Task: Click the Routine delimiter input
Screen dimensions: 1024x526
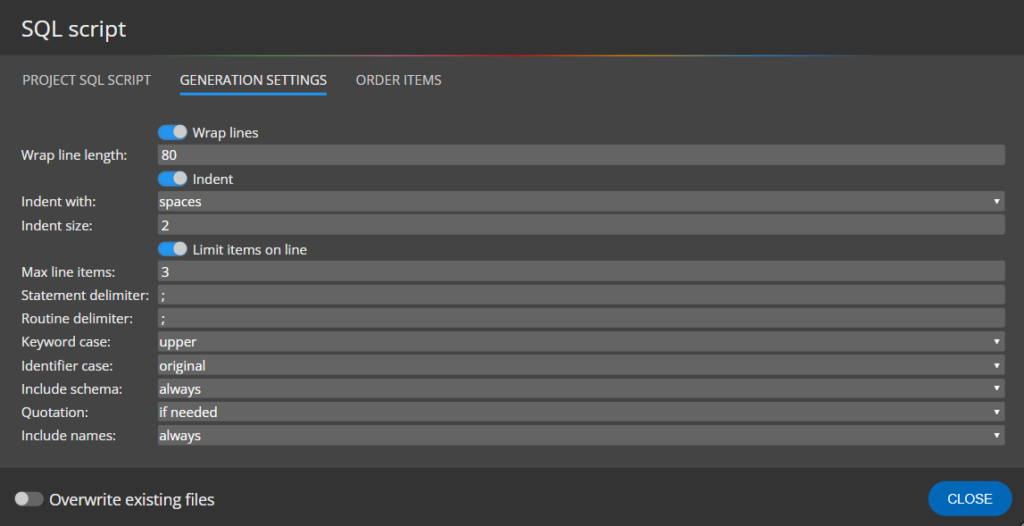Action: point(580,319)
